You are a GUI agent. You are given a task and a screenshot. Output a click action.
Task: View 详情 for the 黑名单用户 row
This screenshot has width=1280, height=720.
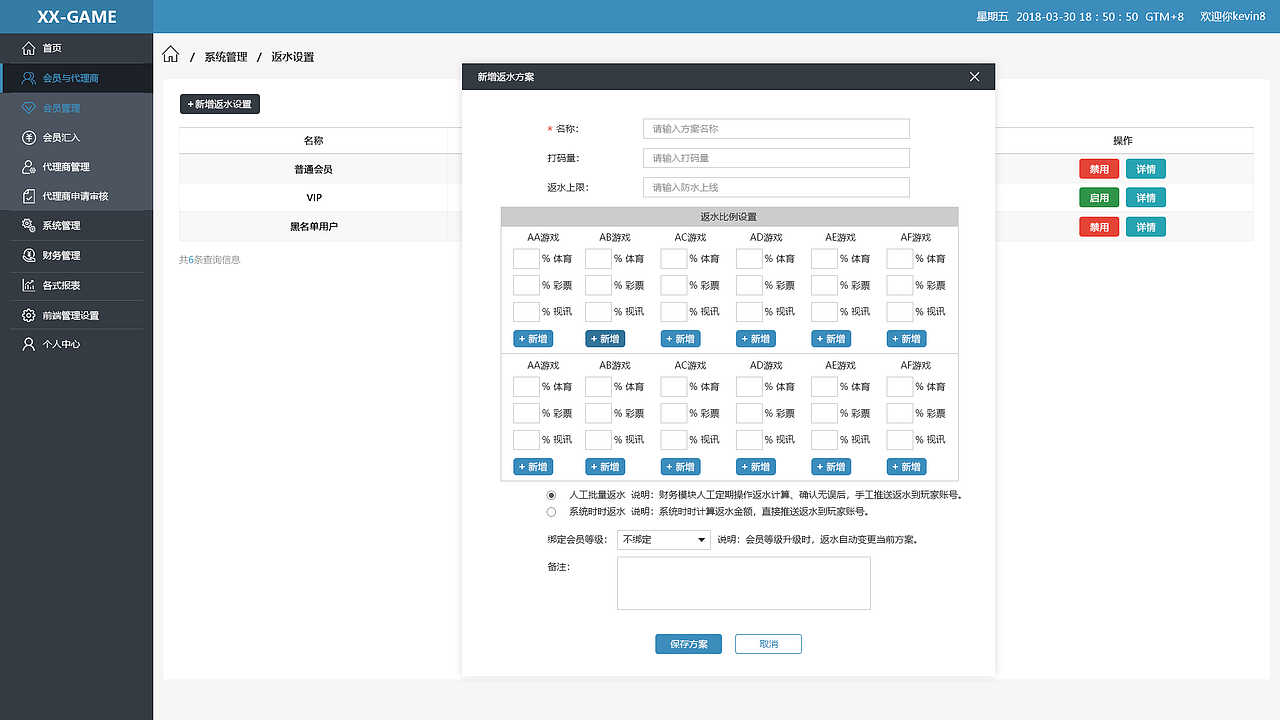pyautogui.click(x=1146, y=227)
